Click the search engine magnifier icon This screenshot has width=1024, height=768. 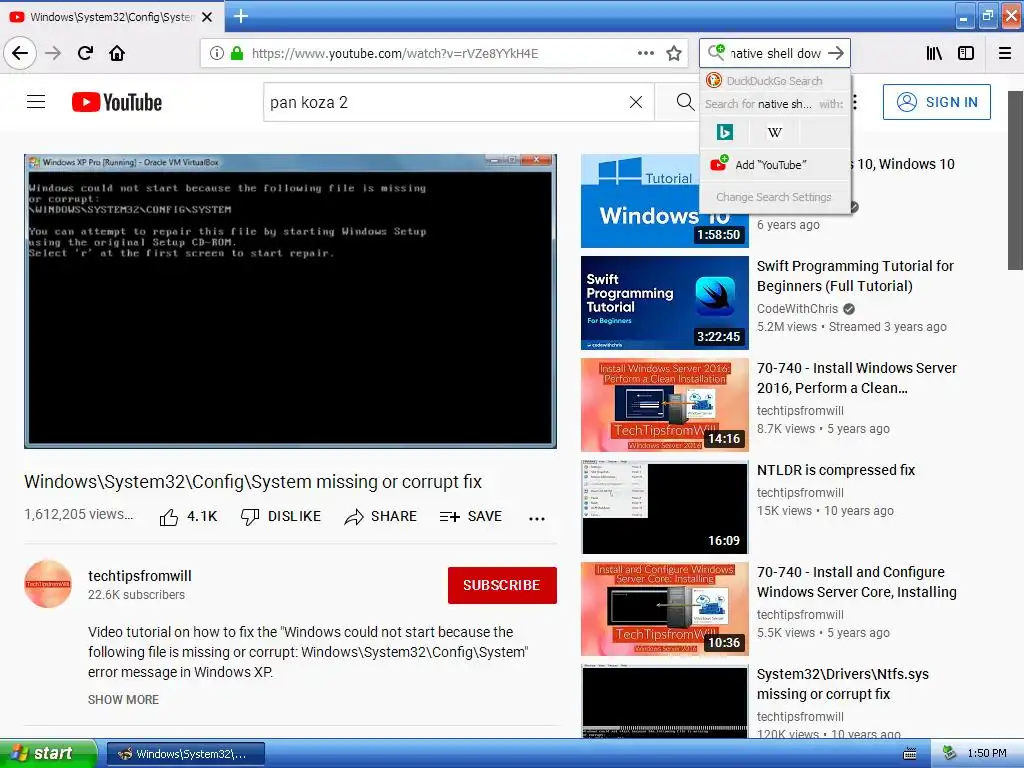(716, 52)
